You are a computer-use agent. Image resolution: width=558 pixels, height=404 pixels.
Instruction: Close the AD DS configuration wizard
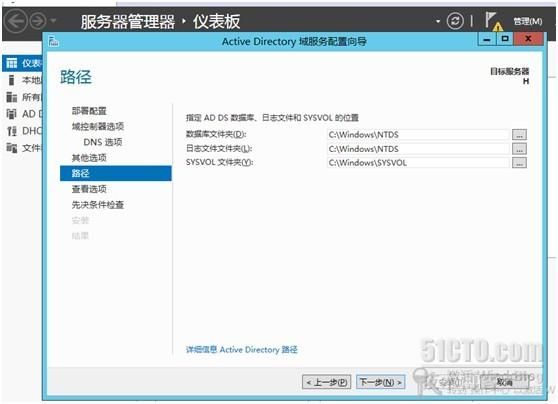point(528,39)
